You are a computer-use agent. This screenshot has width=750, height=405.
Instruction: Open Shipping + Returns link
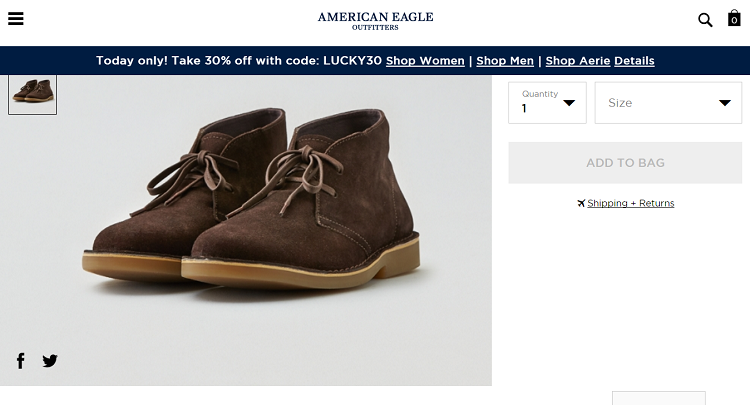(x=630, y=203)
